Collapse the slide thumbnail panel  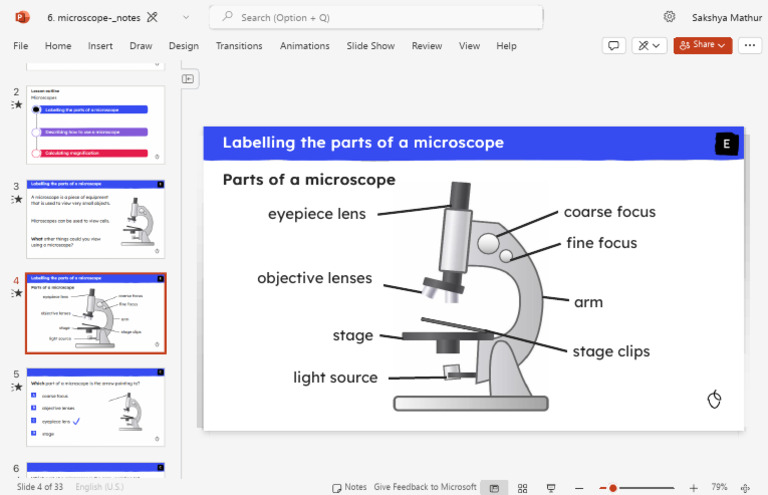point(187,79)
